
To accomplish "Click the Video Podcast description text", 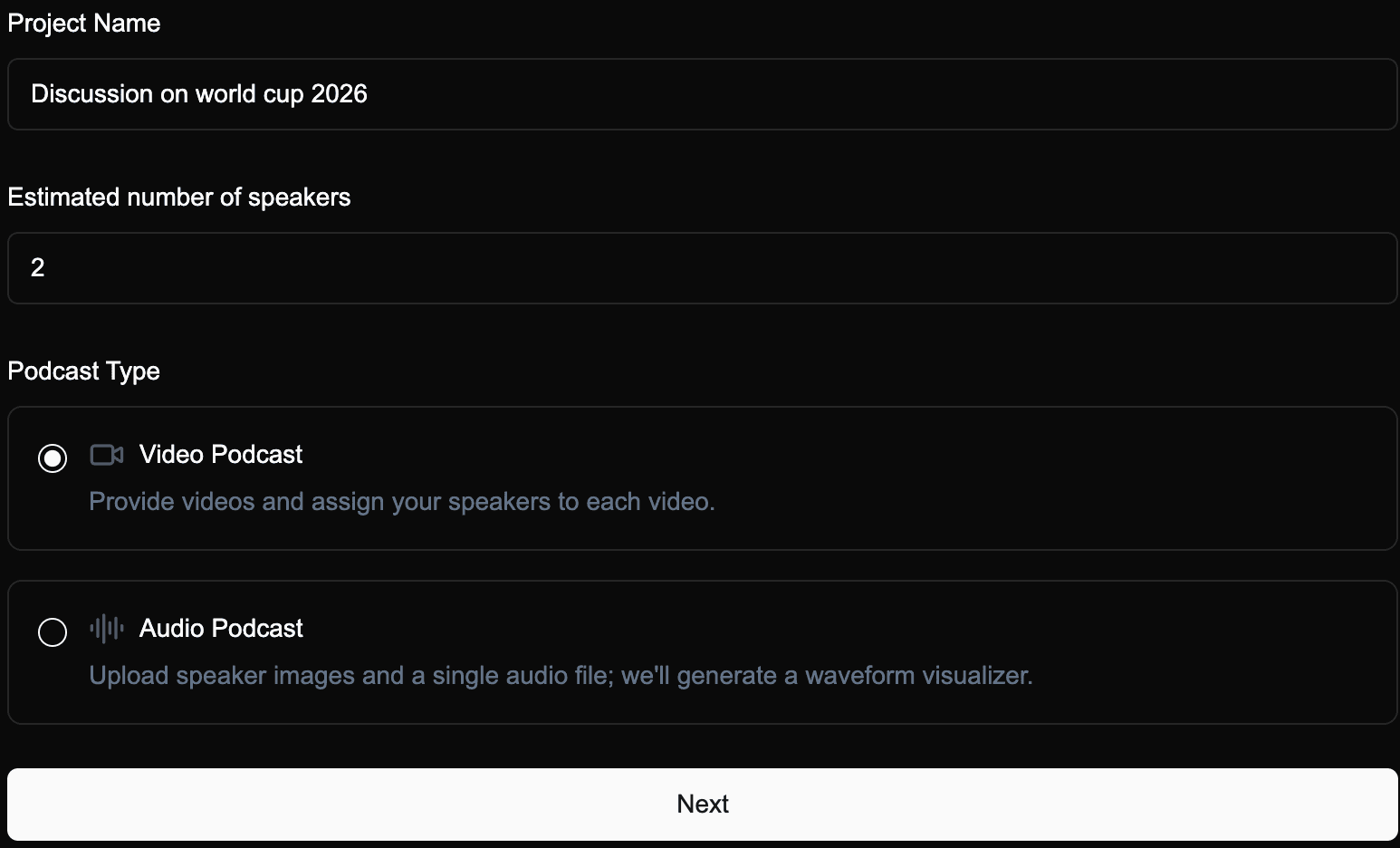I will [x=401, y=501].
